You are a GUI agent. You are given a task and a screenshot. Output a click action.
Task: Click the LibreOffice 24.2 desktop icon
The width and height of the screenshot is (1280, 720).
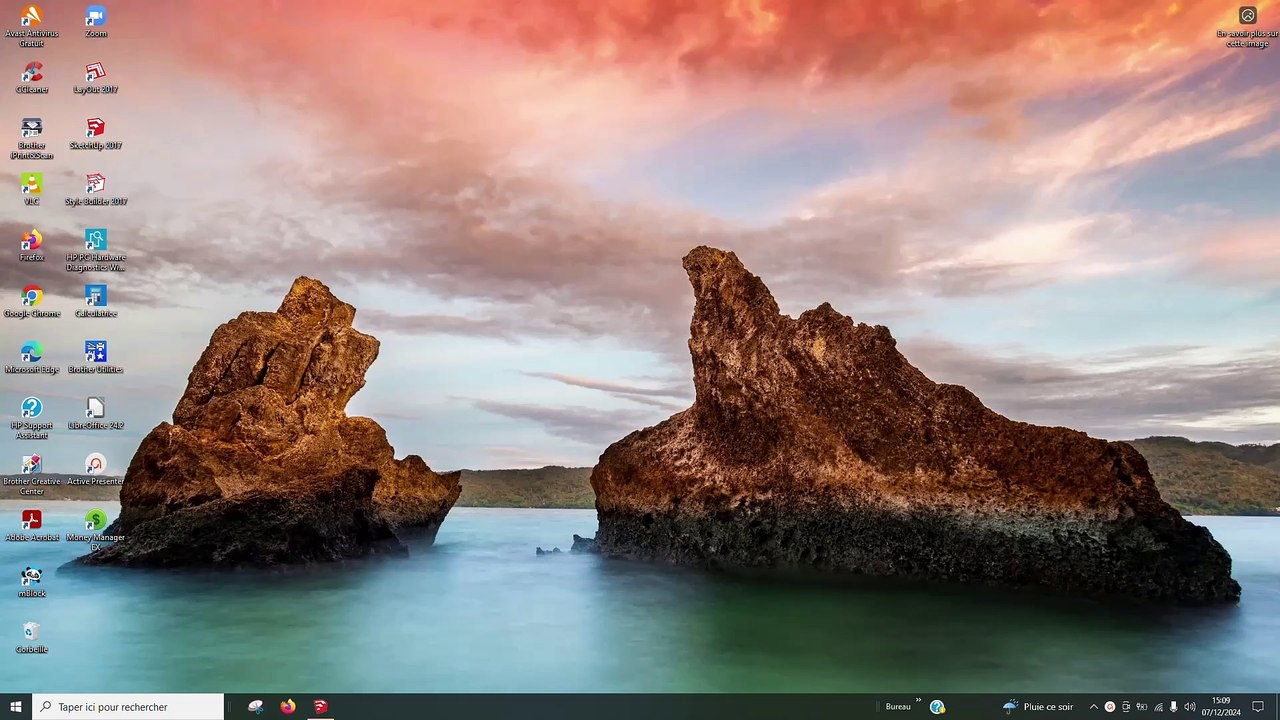(95, 409)
